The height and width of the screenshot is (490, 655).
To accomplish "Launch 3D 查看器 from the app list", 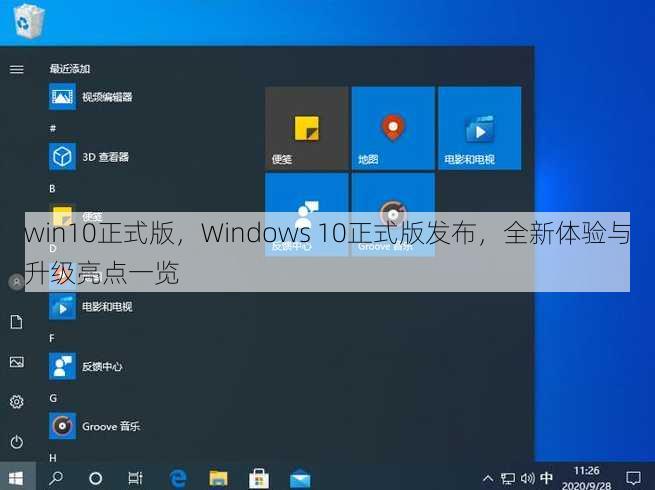I will (x=89, y=157).
